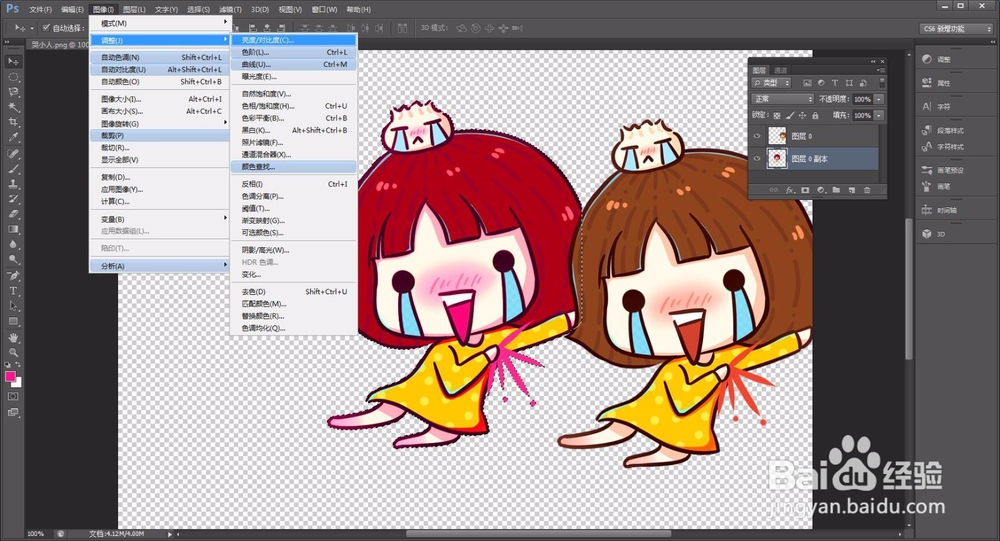The height and width of the screenshot is (541, 1000).
Task: Open the CS6 新增功能 workspace dropdown
Action: point(957,29)
